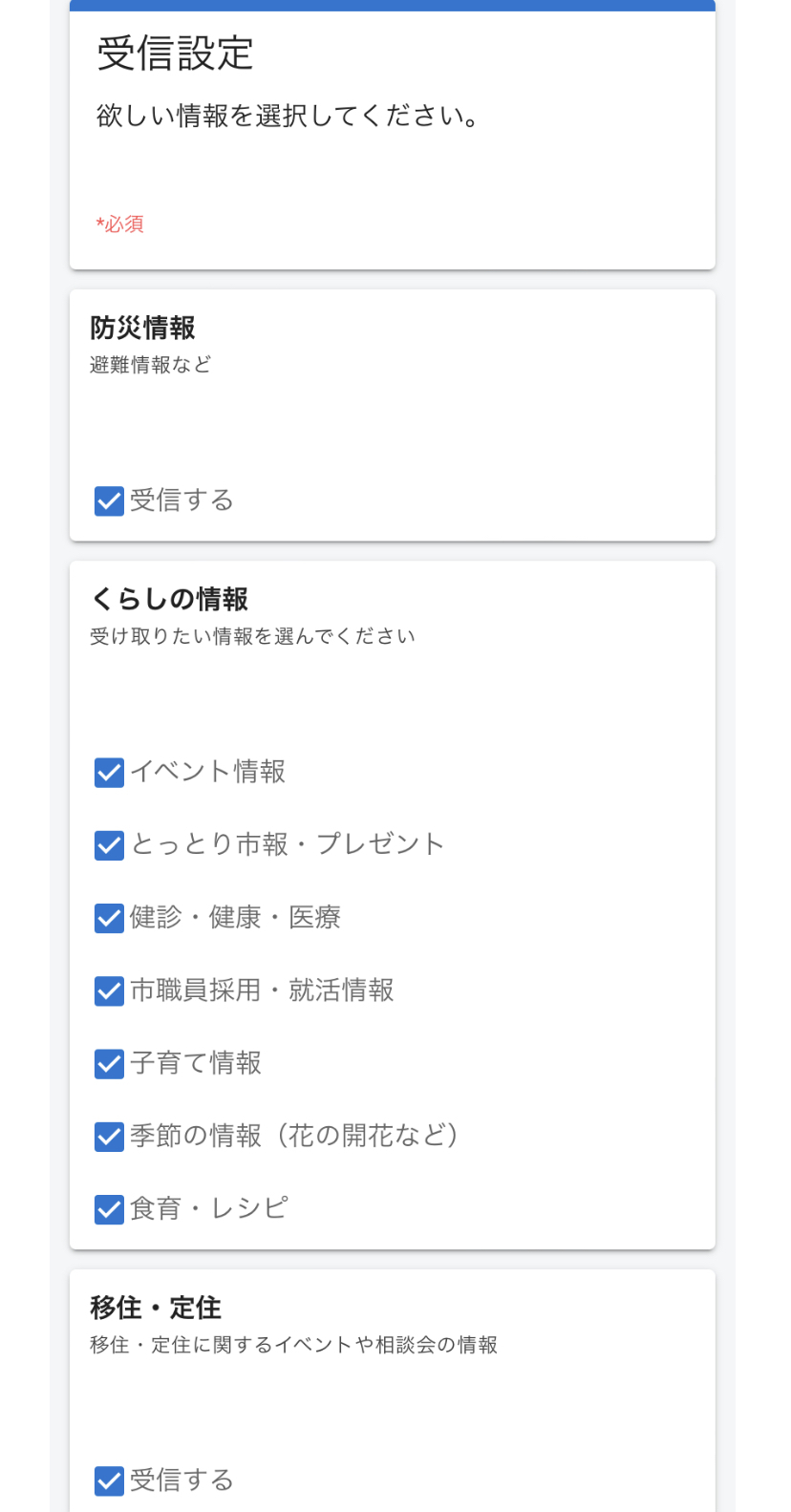Disable とっとり市報・プレゼント option
Viewport: 791px width, 1512px height.
tap(108, 844)
